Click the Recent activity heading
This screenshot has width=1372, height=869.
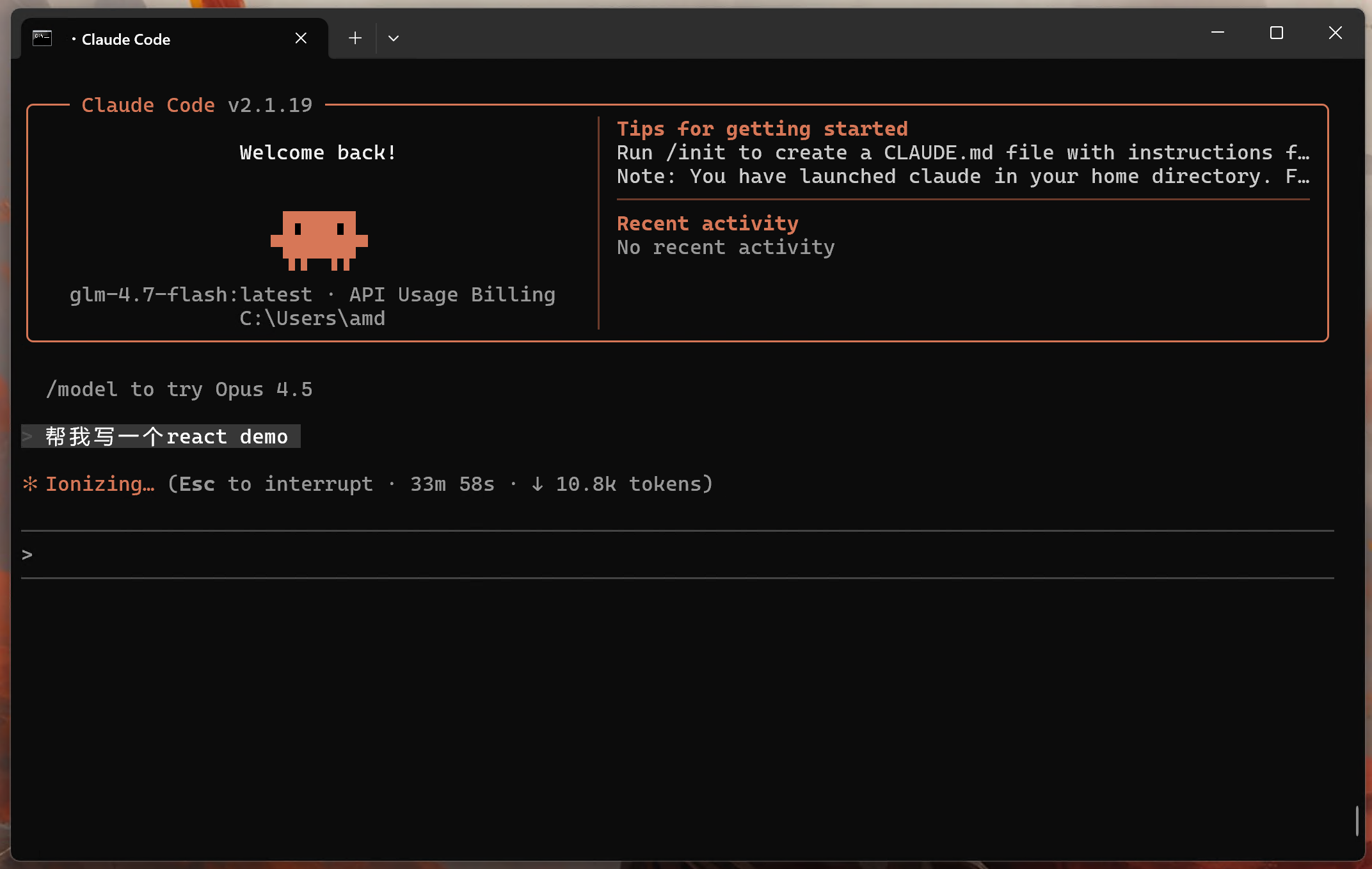707,223
